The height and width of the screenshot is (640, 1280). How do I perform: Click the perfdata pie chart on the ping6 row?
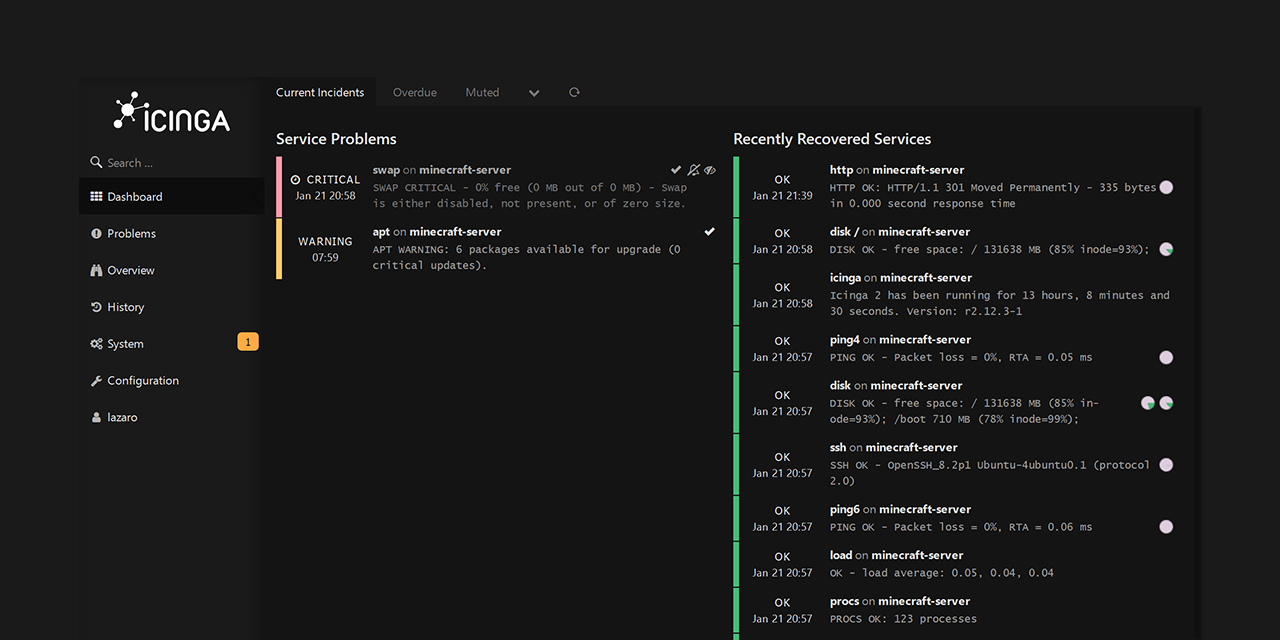1166,527
